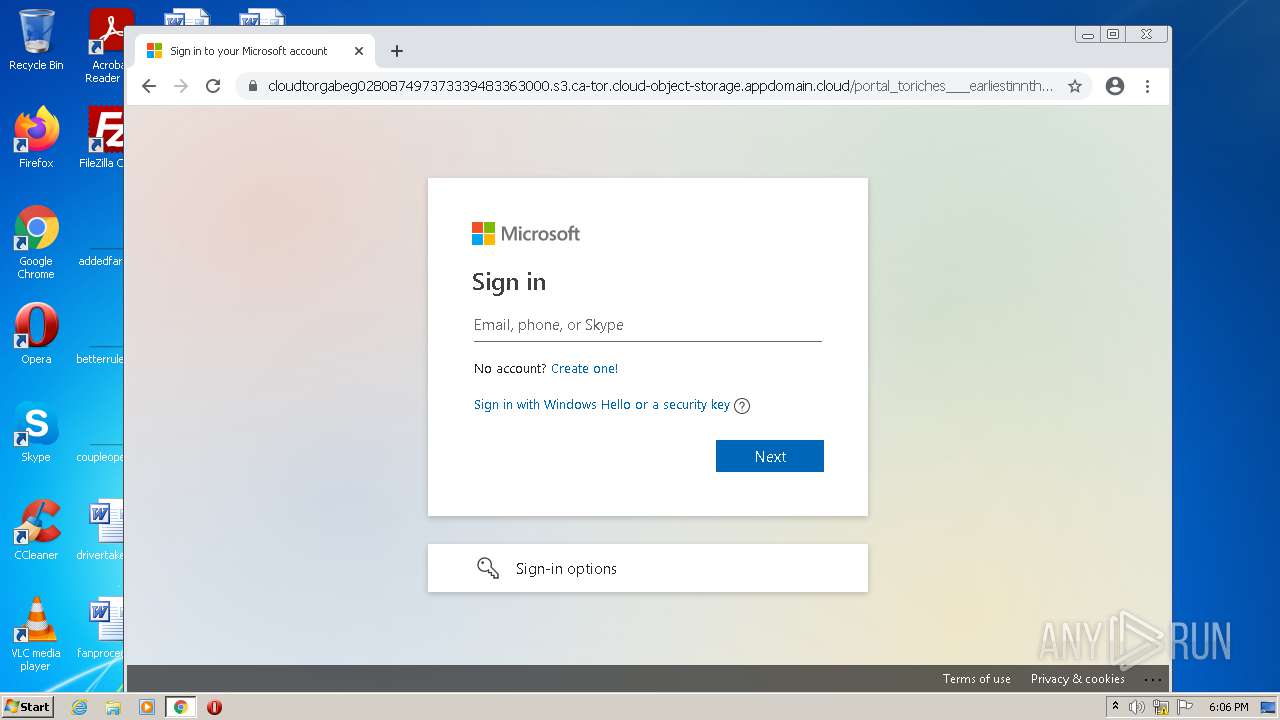Viewport: 1280px width, 720px height.
Task: Open the drivertake Word document
Action: [x=102, y=530]
